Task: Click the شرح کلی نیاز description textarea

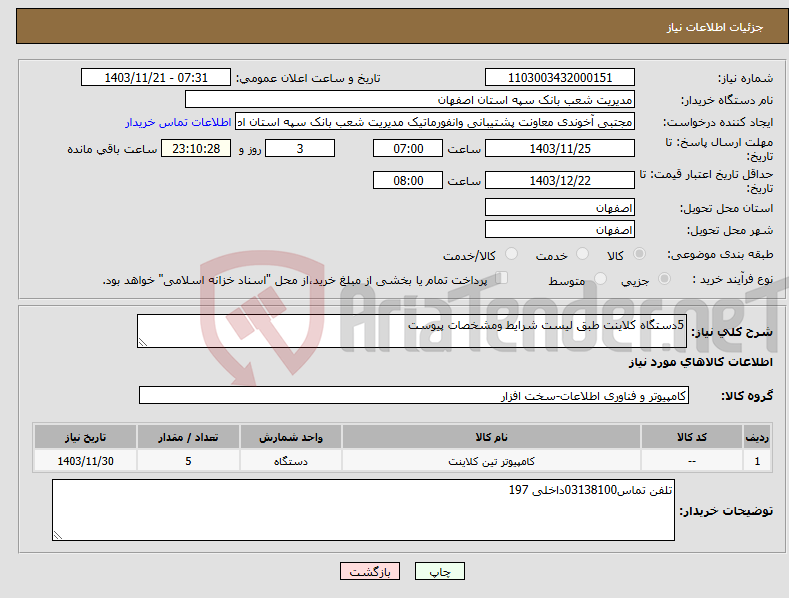Action: 412,331
